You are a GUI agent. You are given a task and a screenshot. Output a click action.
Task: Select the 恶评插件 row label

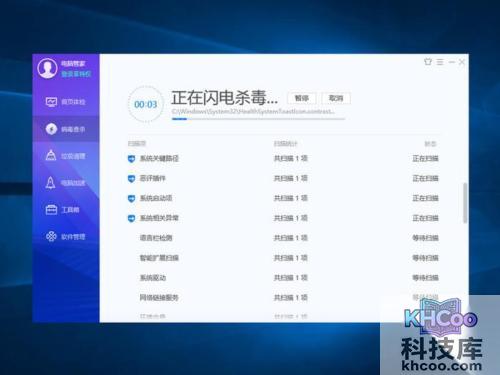(152, 178)
